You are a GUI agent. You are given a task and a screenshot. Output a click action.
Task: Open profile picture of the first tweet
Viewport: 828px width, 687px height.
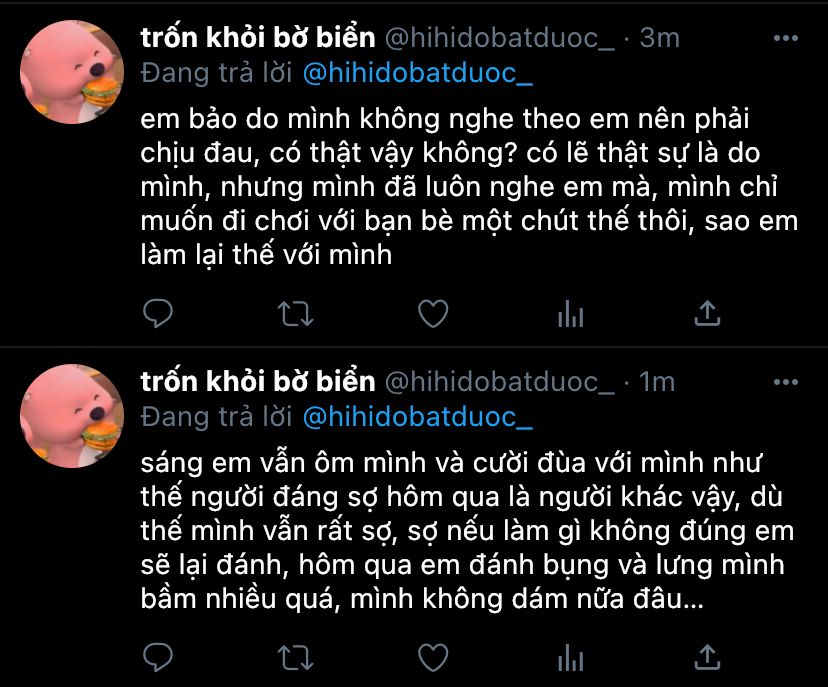pyautogui.click(x=72, y=72)
